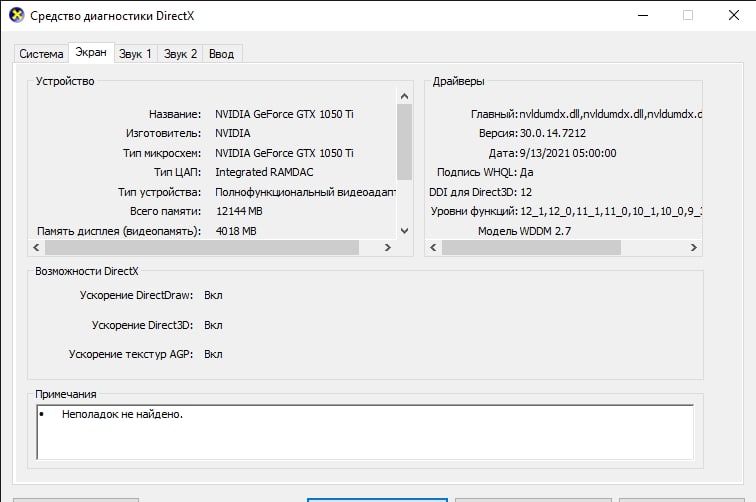Click the Память дисплея (видеопамять) label

click(119, 231)
